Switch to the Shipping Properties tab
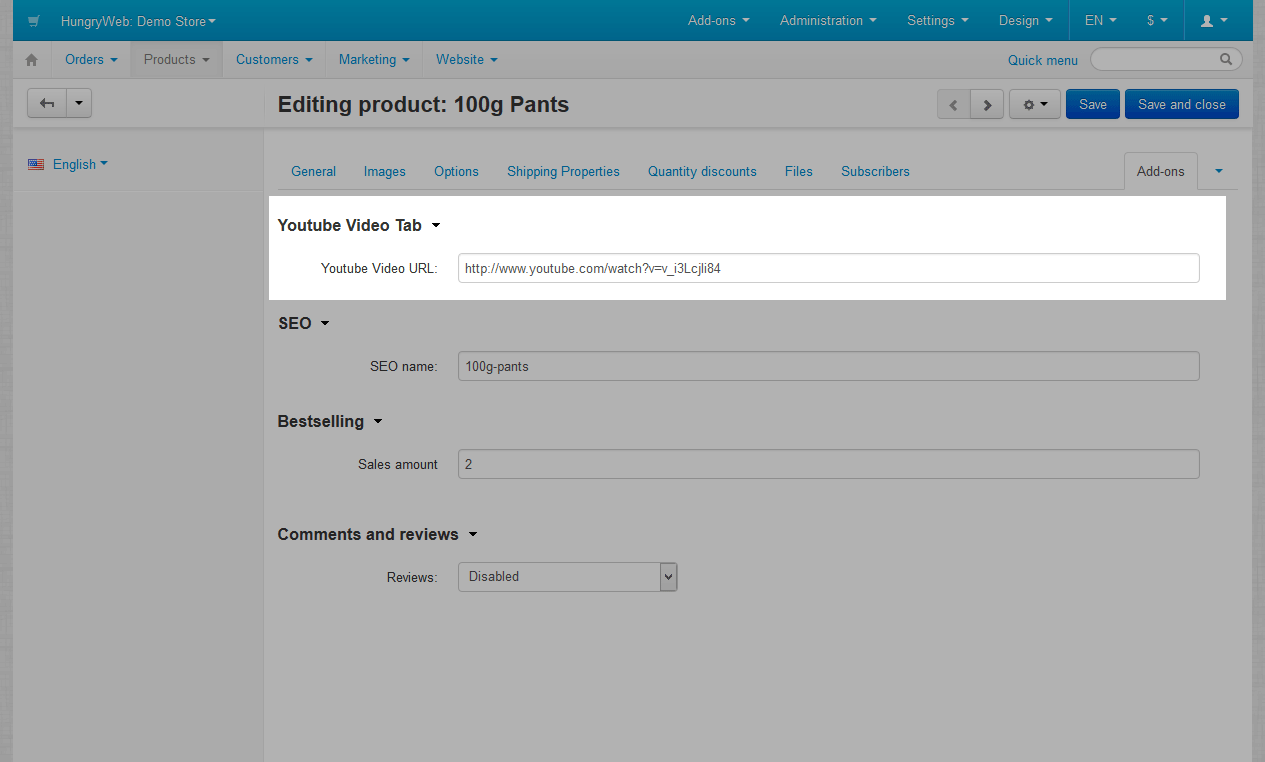This screenshot has width=1265, height=762. pos(563,171)
